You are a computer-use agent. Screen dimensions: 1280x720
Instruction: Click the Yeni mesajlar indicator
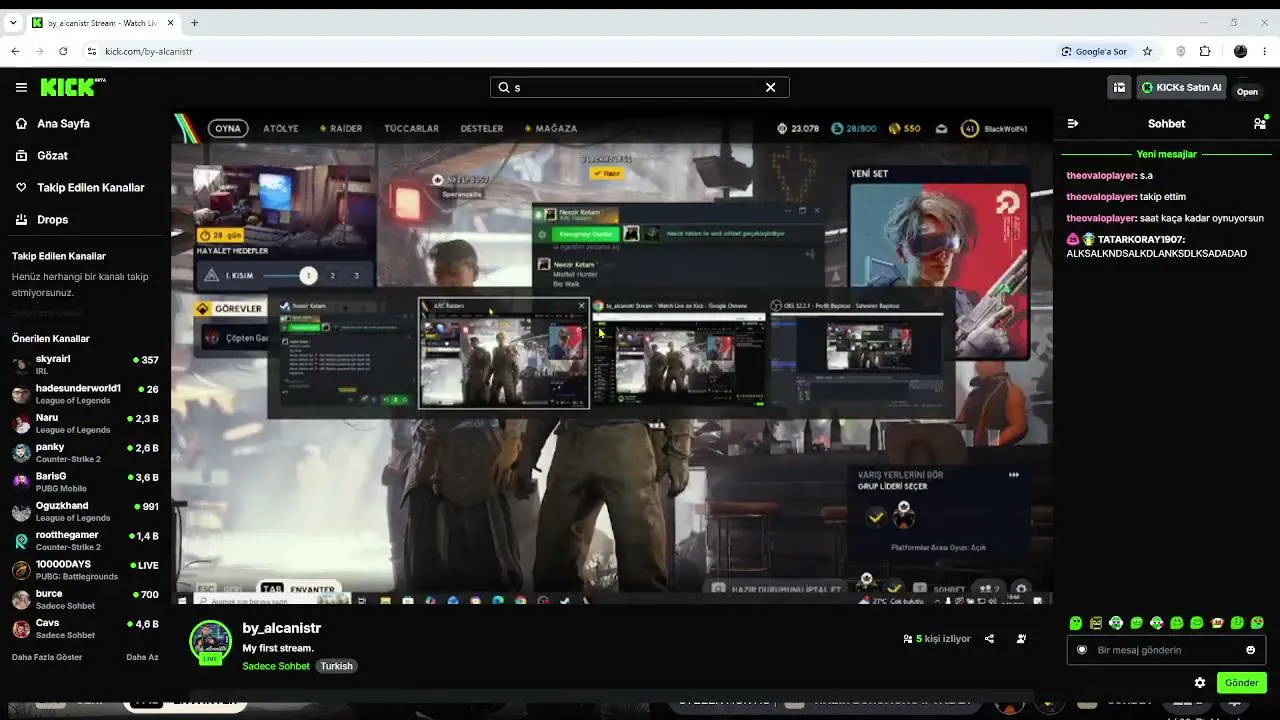coord(1166,154)
